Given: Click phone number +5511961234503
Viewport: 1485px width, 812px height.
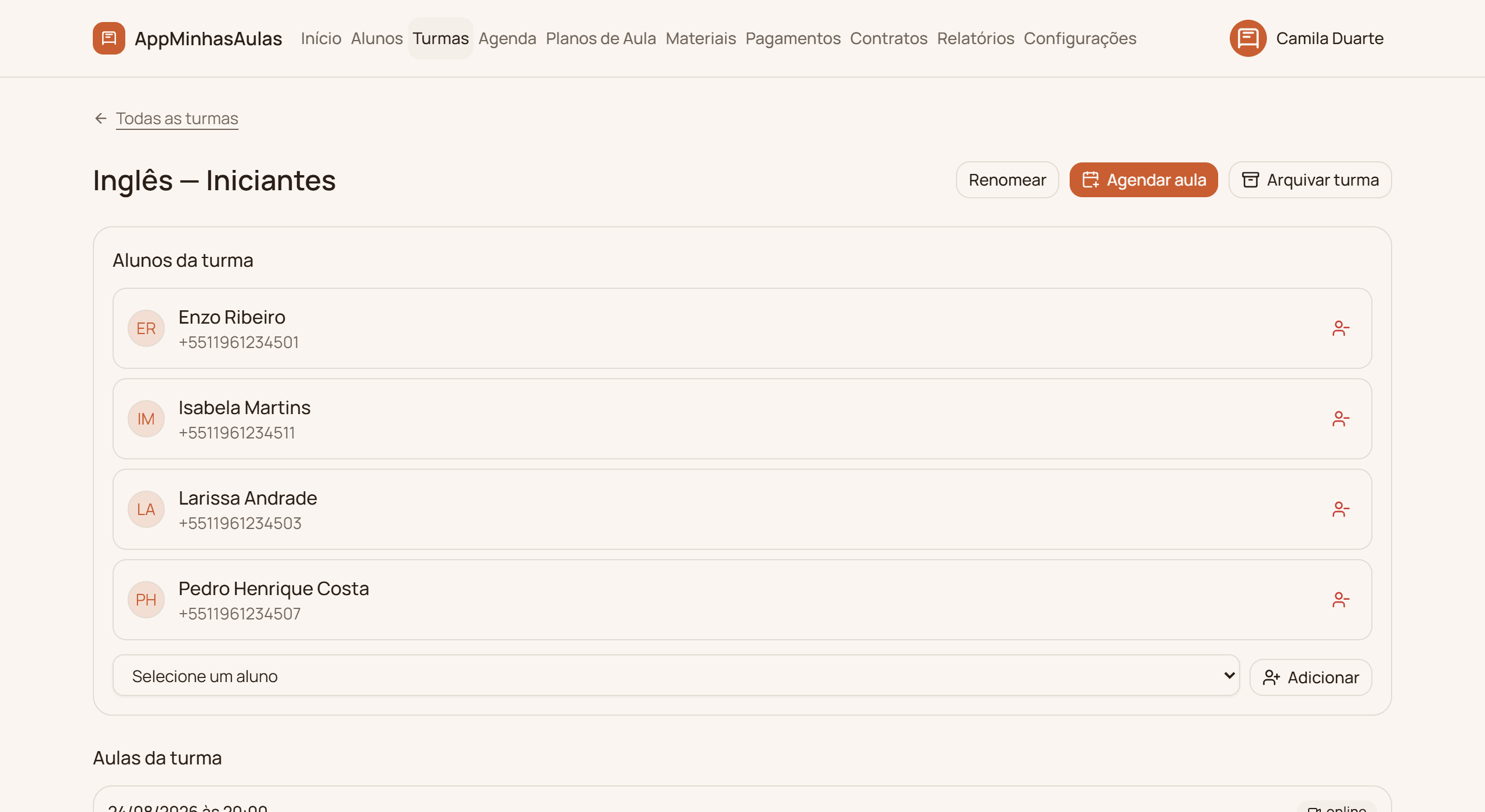Looking at the screenshot, I should point(240,523).
